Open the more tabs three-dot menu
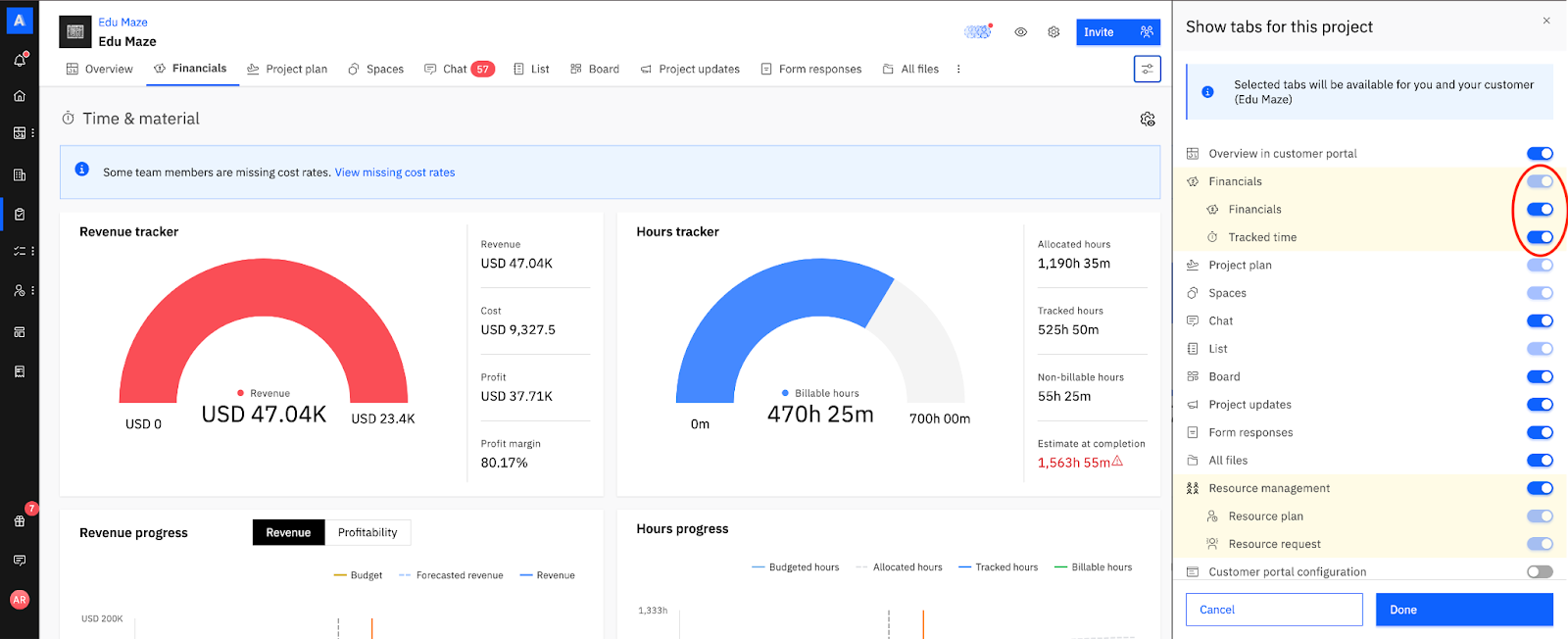Screen dimensions: 1568x639 tap(958, 70)
